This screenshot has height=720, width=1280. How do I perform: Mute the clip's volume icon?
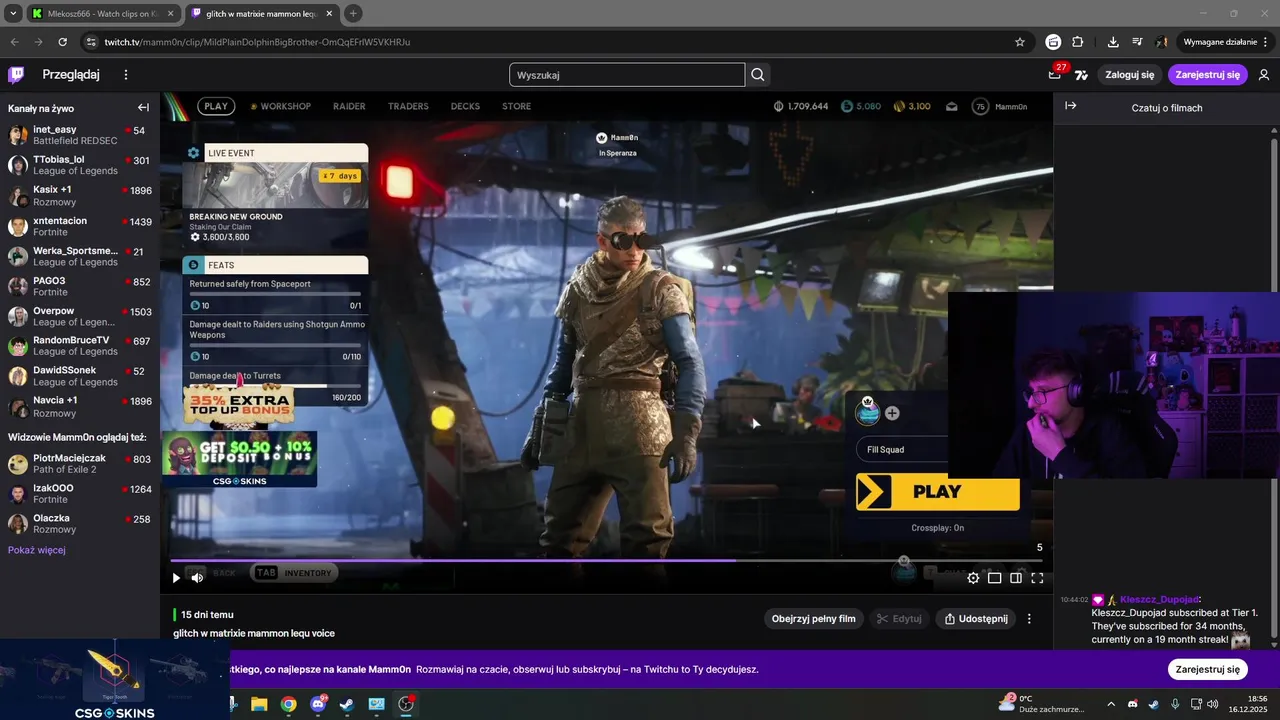(197, 577)
